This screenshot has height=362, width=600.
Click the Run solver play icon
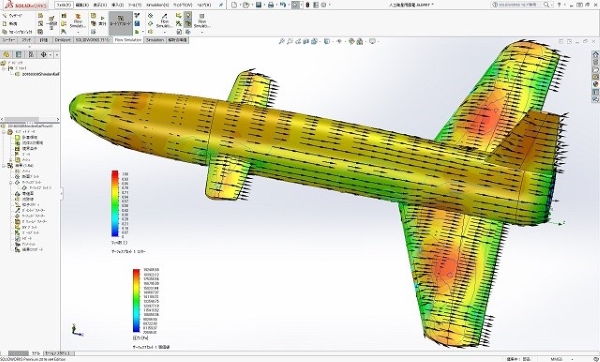pos(102,18)
